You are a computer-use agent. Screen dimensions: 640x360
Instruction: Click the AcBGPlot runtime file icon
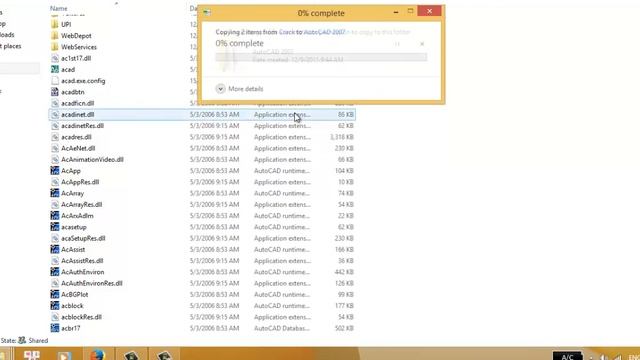pos(55,294)
